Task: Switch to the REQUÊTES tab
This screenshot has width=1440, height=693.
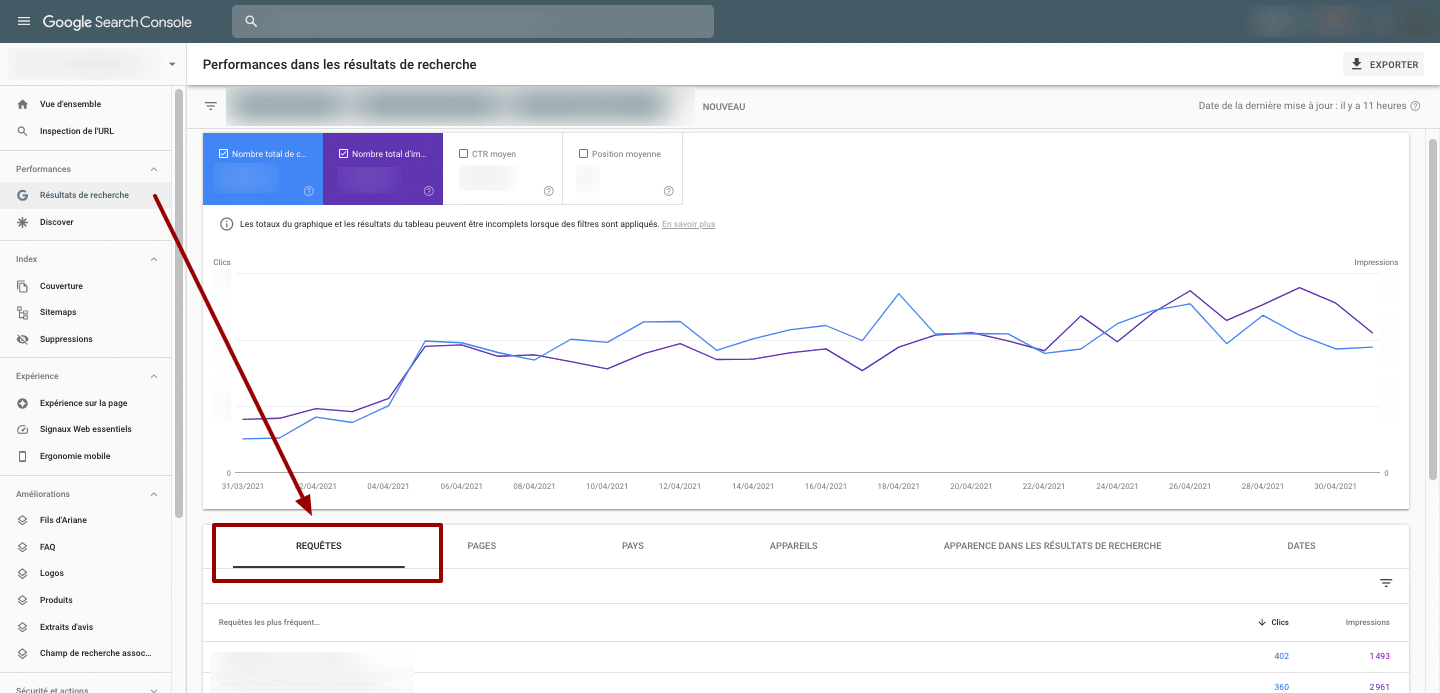Action: click(319, 546)
